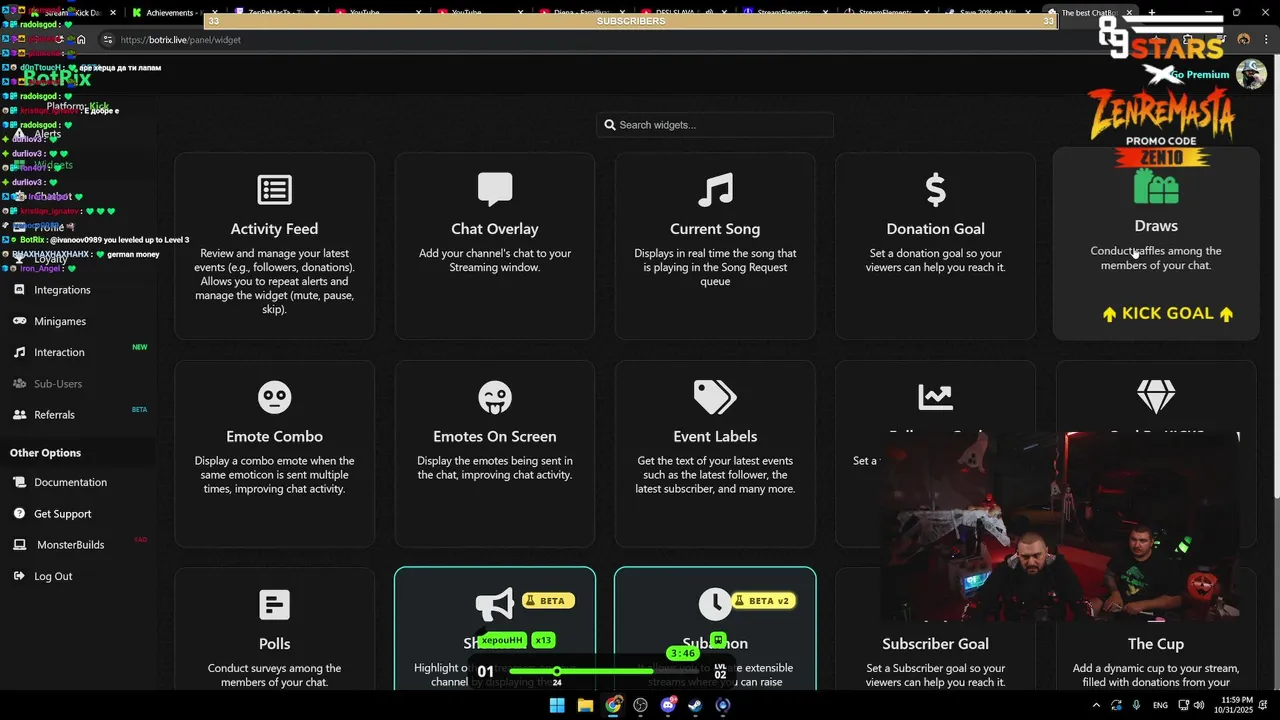Open Steam from the taskbar

click(695, 705)
